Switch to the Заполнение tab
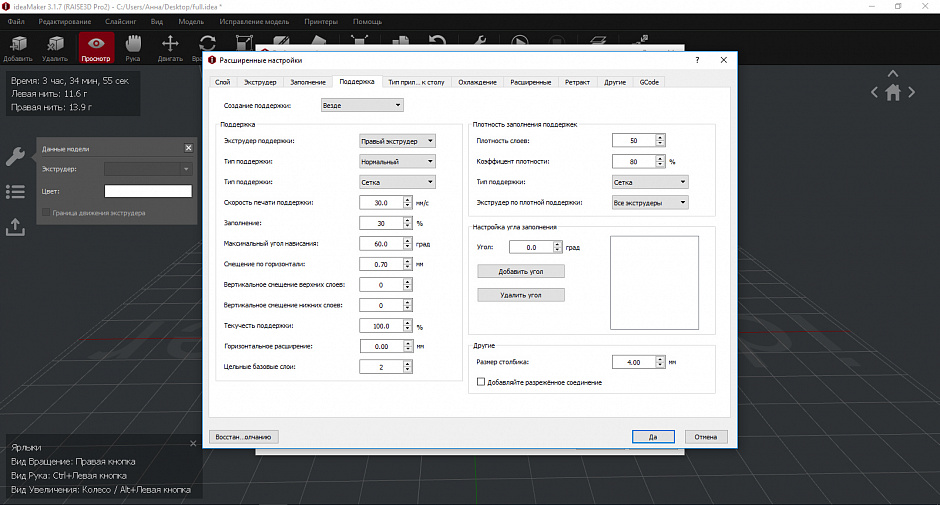Screen dimensions: 940x505 pyautogui.click(x=308, y=82)
